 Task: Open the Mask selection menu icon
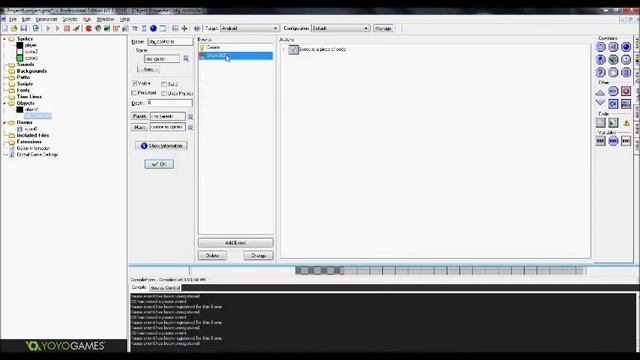[190, 127]
